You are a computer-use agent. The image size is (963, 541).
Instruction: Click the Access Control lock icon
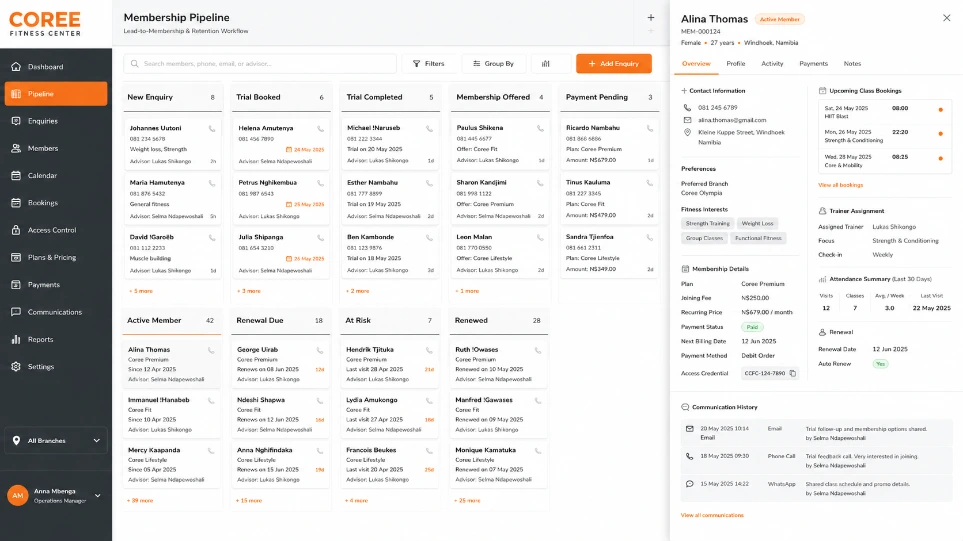coord(16,230)
